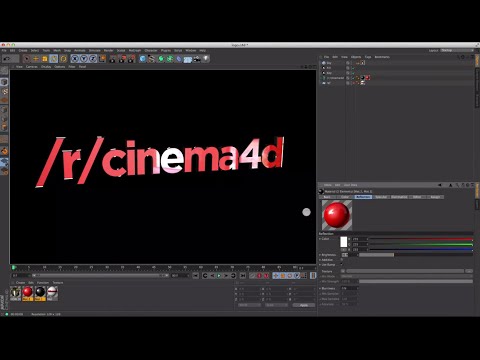The image size is (480, 360).
Task: Choose the Live Selection arrow tool
Action: click(x=27, y=59)
